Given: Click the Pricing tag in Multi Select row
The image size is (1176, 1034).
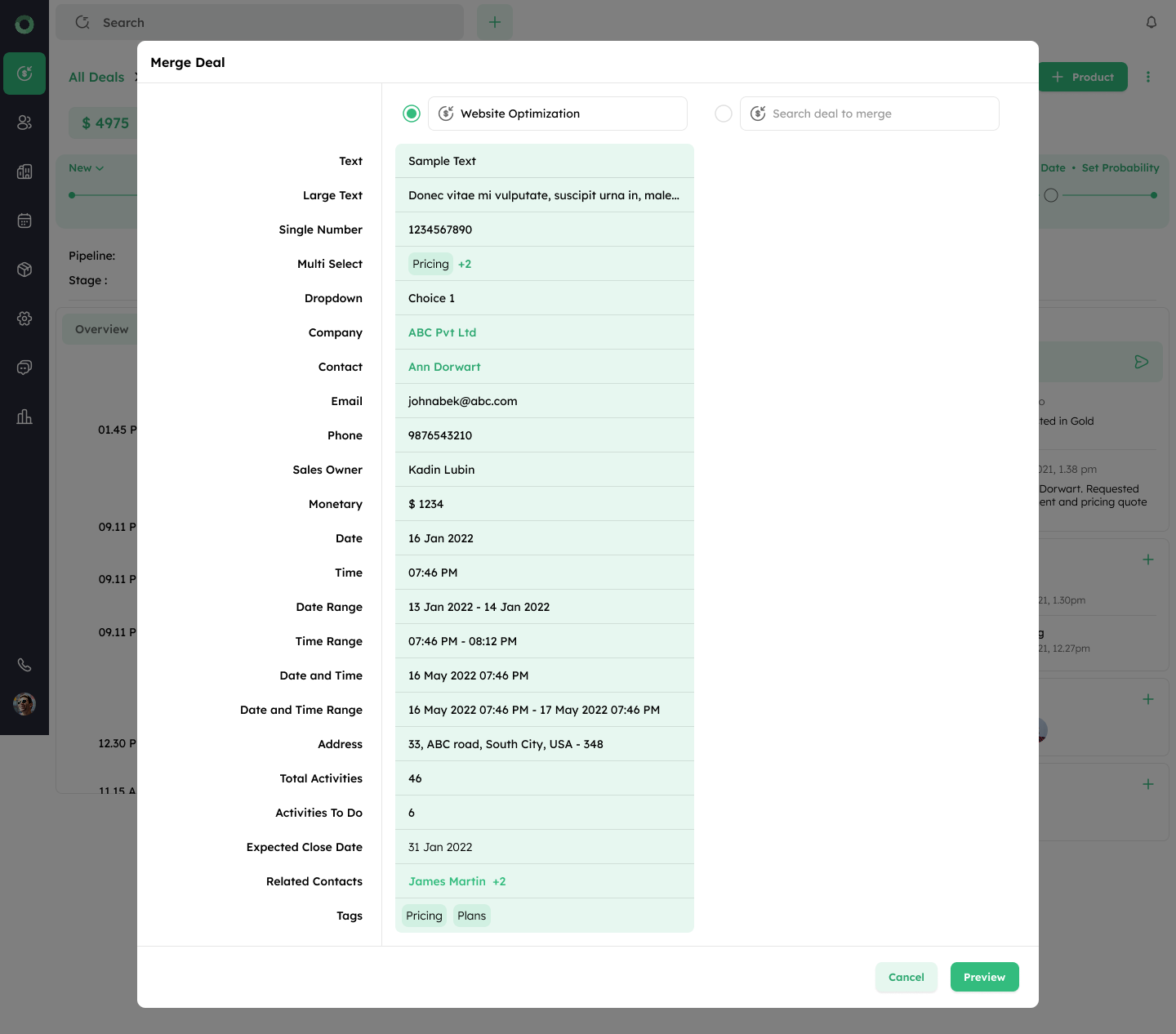Looking at the screenshot, I should [430, 264].
